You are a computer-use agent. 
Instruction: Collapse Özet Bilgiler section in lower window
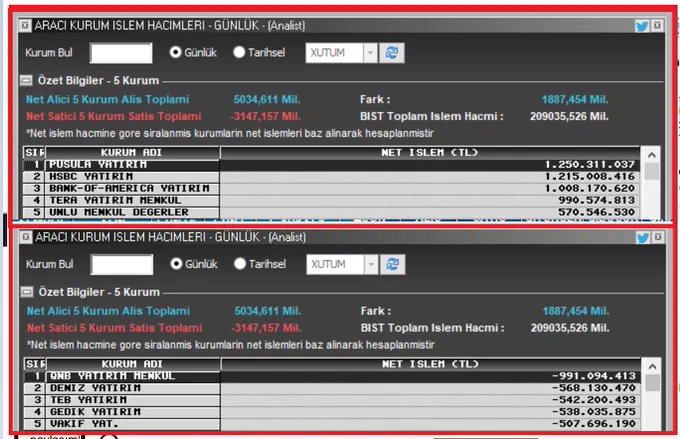pyautogui.click(x=27, y=292)
